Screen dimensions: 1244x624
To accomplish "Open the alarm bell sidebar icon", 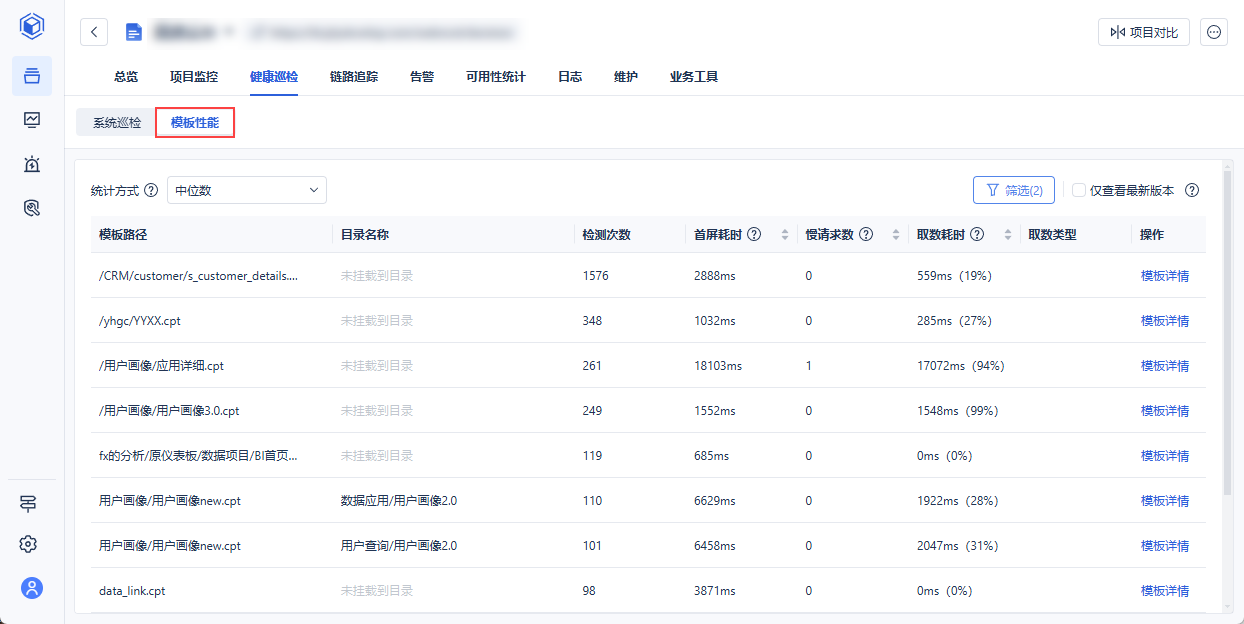I will click(x=32, y=164).
